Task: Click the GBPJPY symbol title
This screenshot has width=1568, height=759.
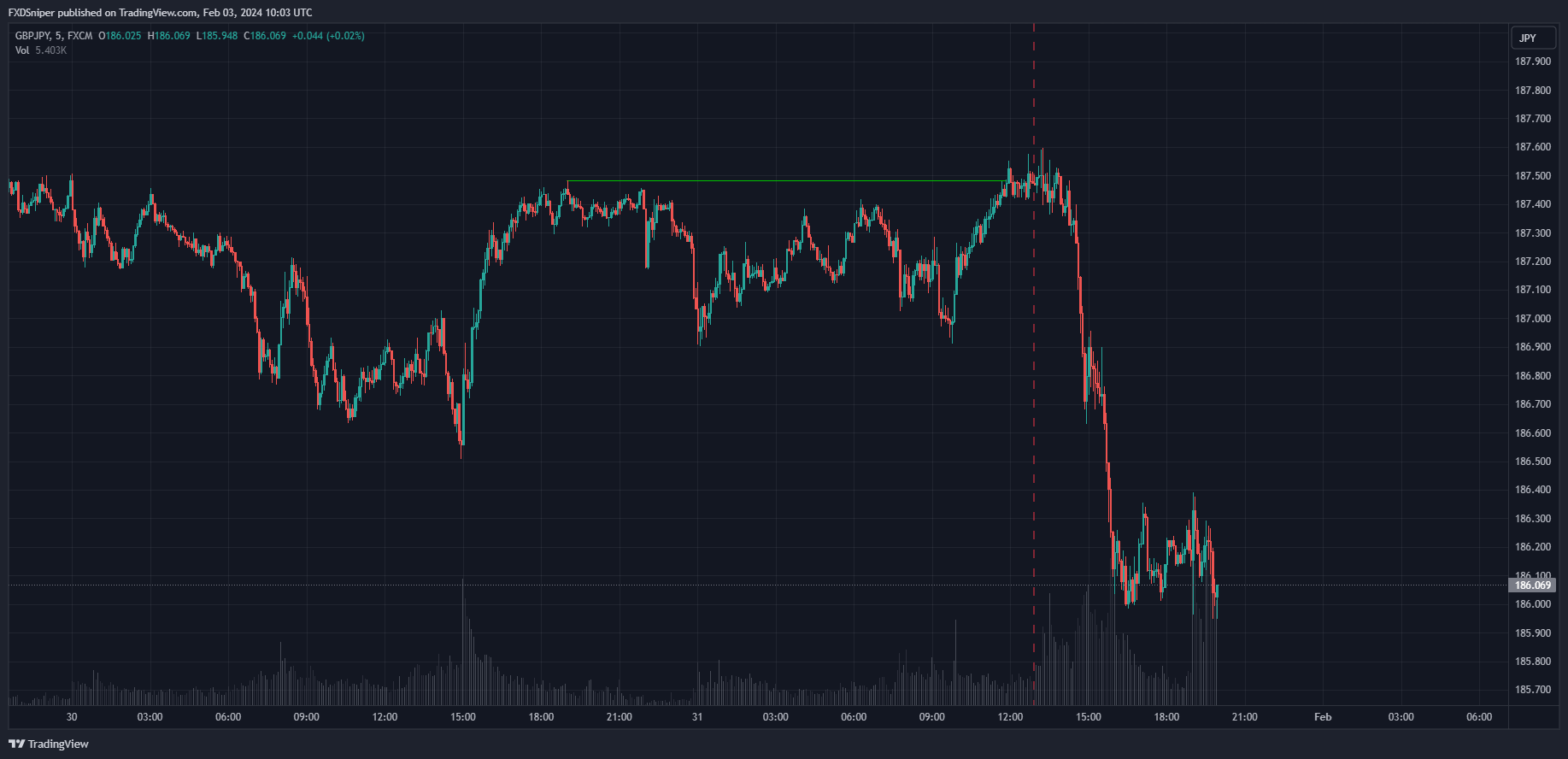Action: (32, 36)
